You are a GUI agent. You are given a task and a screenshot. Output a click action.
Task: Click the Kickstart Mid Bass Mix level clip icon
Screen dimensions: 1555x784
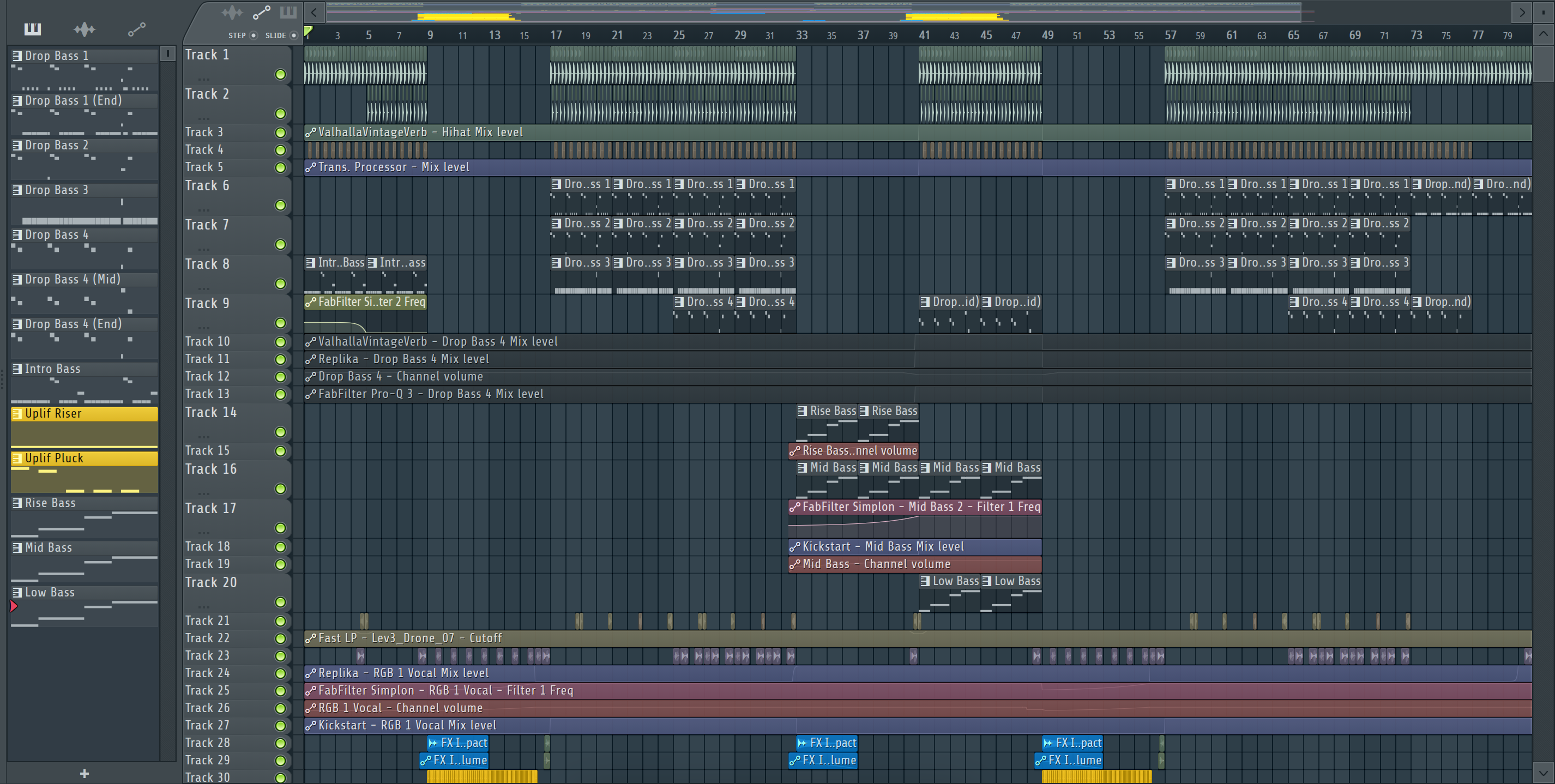(795, 547)
